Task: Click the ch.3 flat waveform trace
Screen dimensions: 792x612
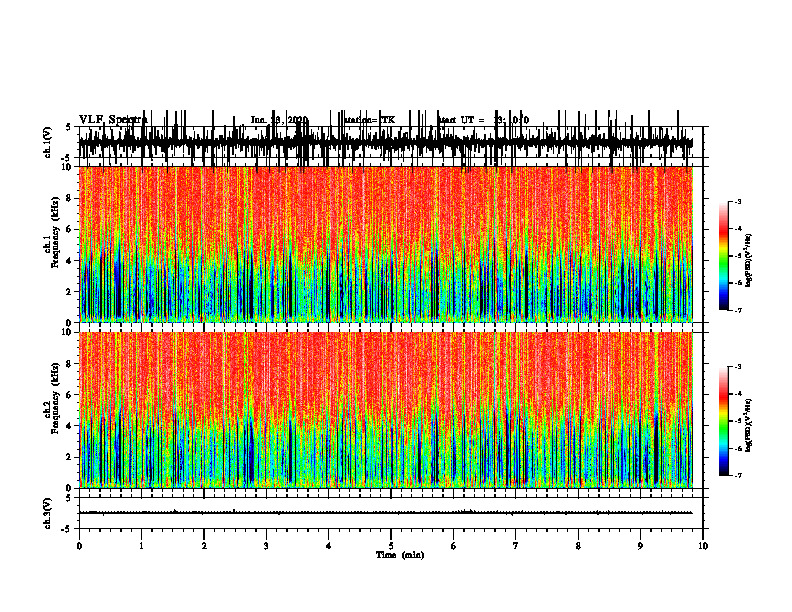Action: point(386,513)
